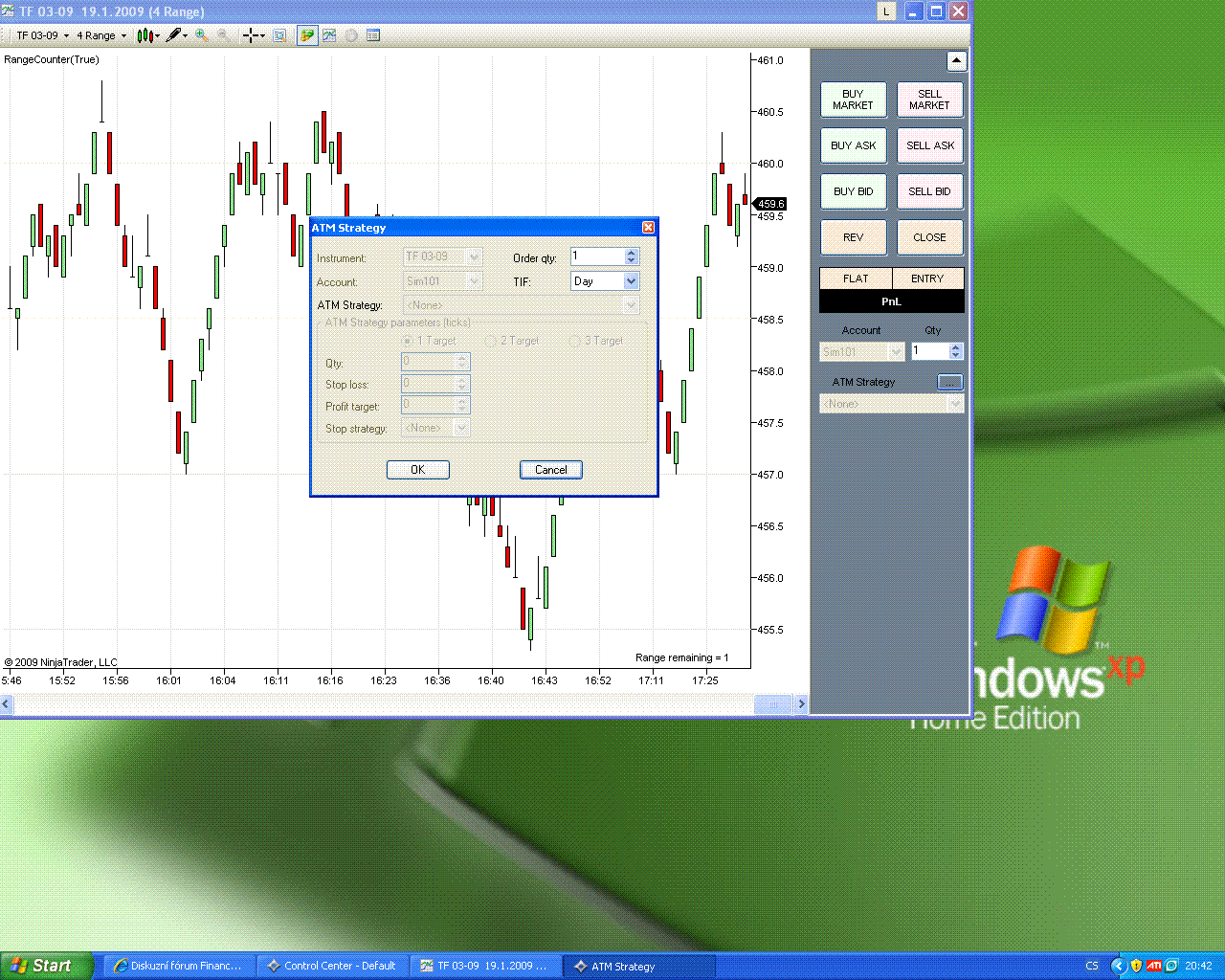Click the Chart Trader Qty spinner arrows
The height and width of the screenshot is (980, 1225).
coord(955,352)
